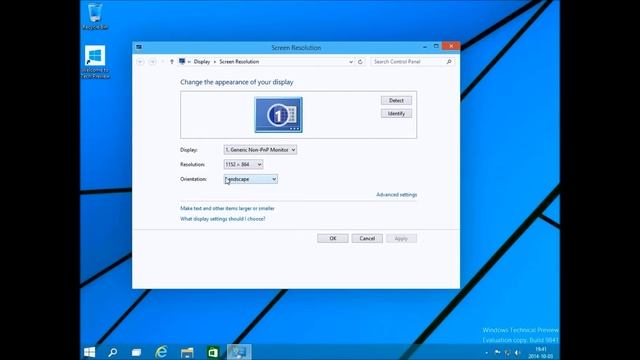Select the Screen Resolution taskbar item

(239, 352)
